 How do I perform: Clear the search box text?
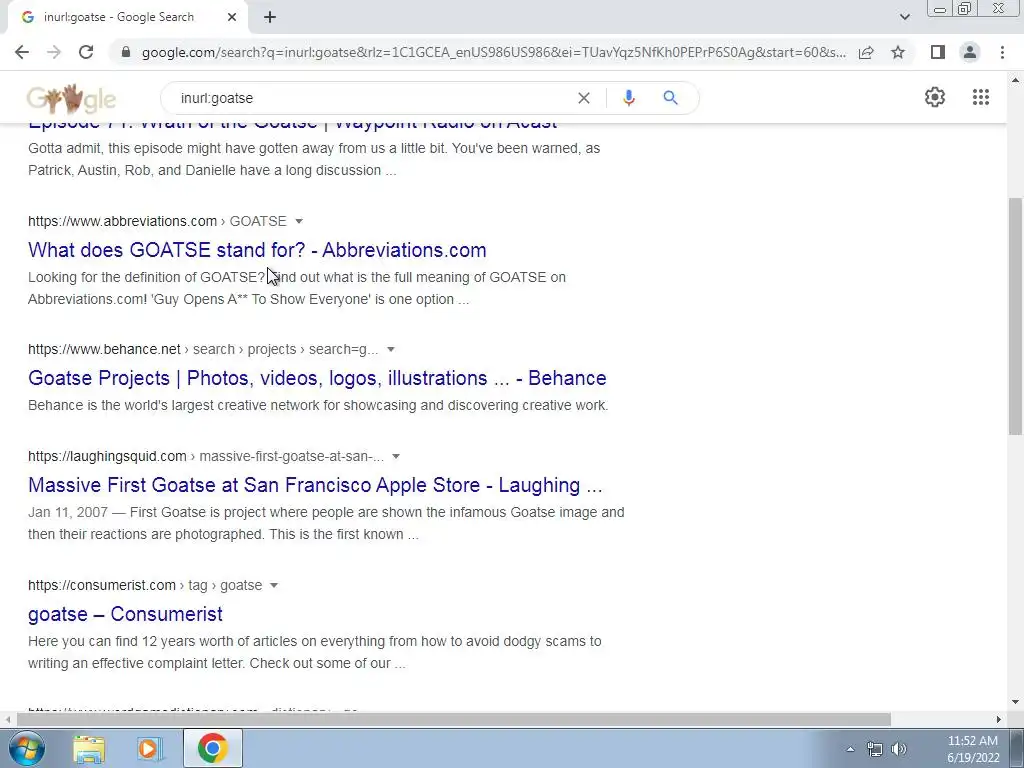584,98
